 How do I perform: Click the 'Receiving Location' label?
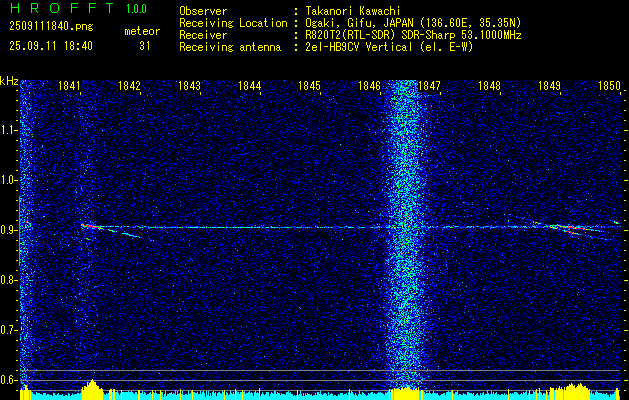point(233,23)
